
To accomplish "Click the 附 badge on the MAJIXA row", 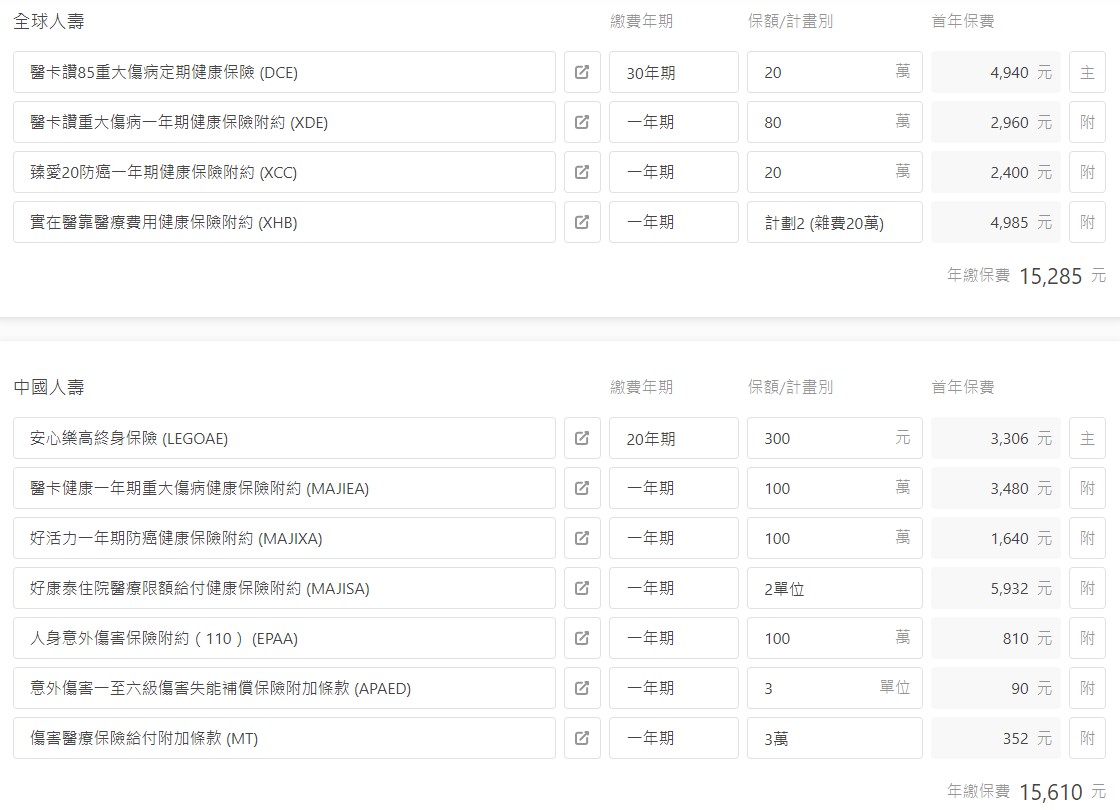I will pyautogui.click(x=1087, y=538).
